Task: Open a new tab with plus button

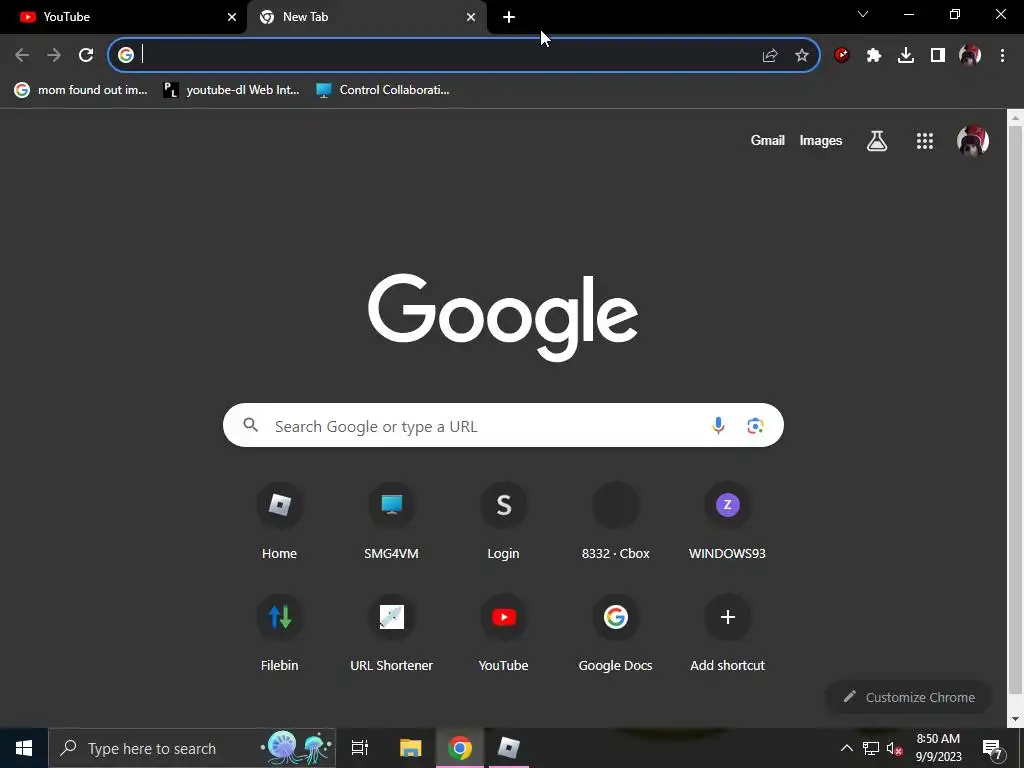Action: point(509,17)
